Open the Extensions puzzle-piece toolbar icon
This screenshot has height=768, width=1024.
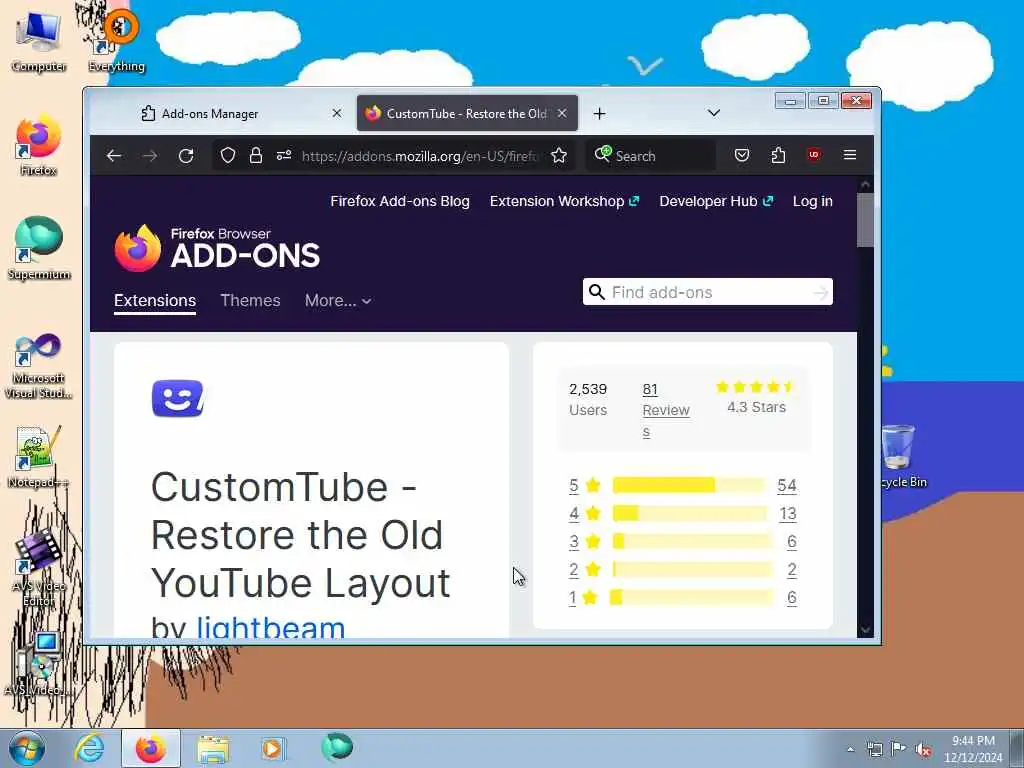[x=778, y=155]
